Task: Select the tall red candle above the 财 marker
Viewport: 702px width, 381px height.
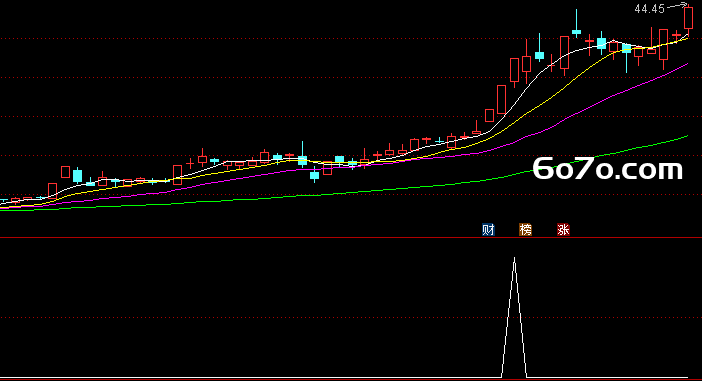Action: [501, 99]
